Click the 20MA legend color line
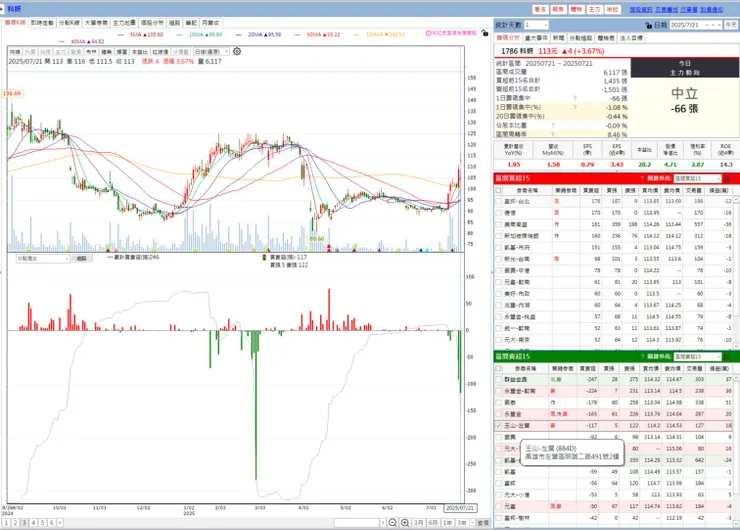This screenshot has width=740, height=530. 239,35
